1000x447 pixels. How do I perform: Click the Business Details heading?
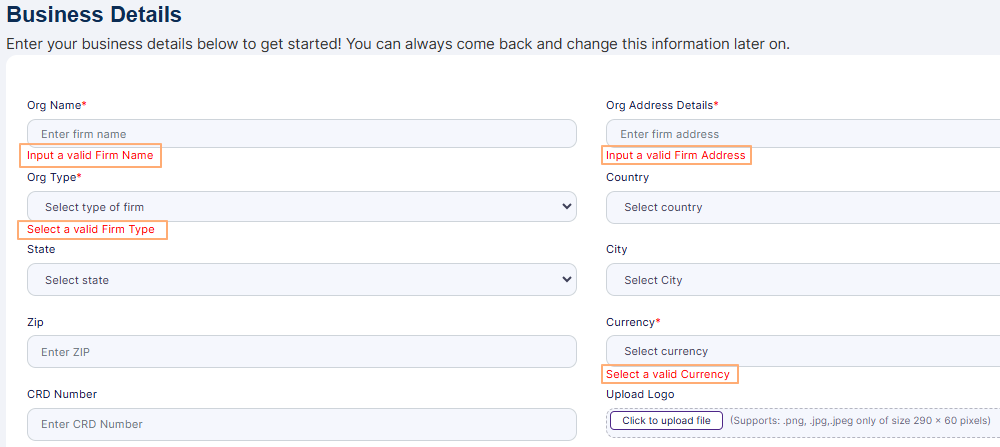tap(95, 15)
